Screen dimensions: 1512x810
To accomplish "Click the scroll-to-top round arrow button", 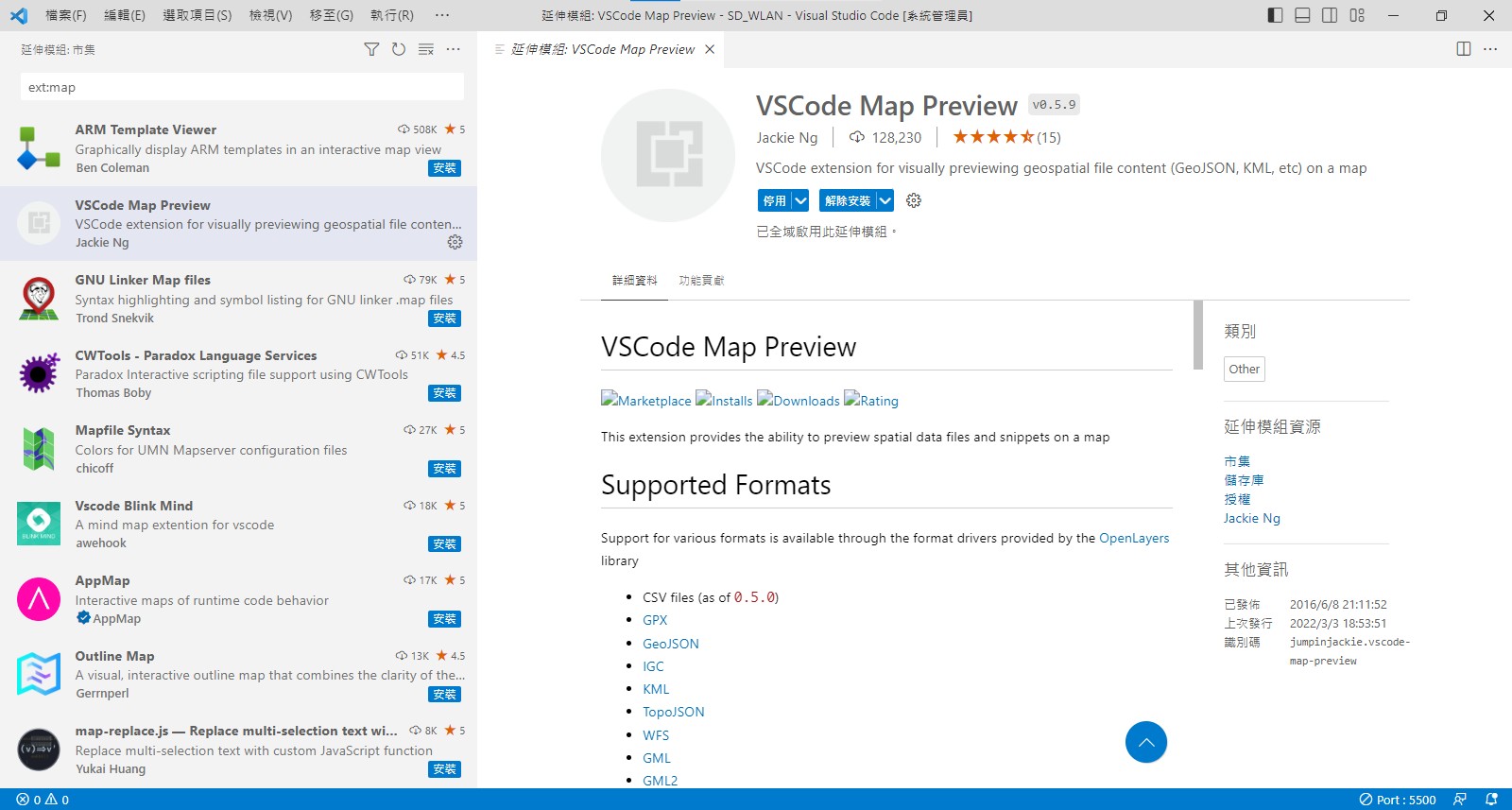I will (1146, 742).
